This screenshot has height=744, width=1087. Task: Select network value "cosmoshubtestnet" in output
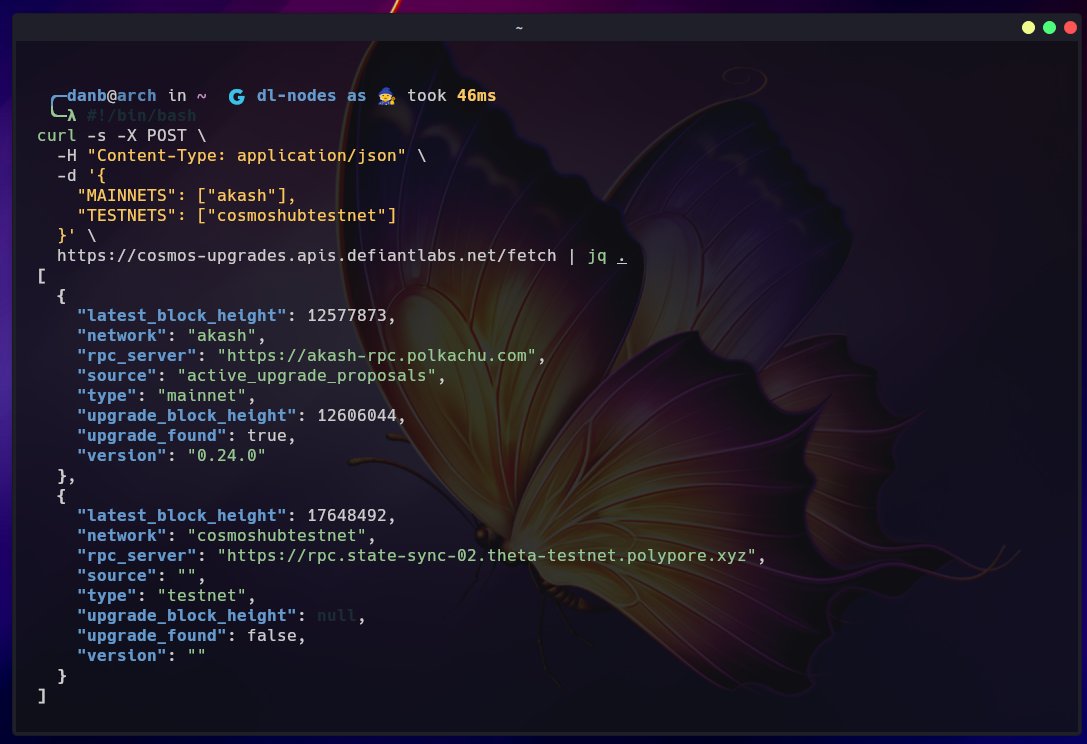277,536
